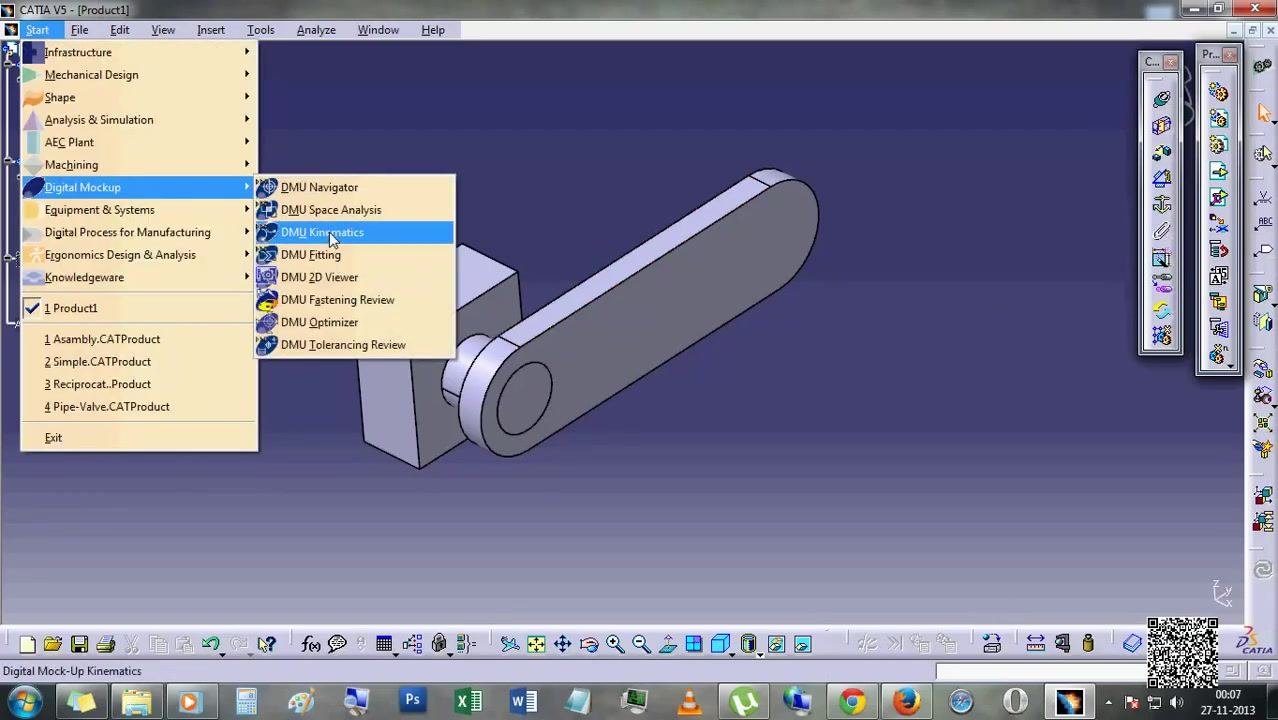Screen dimensions: 1278x720
Task: Click the Coincidence Constraint icon
Action: pyautogui.click(x=1161, y=99)
